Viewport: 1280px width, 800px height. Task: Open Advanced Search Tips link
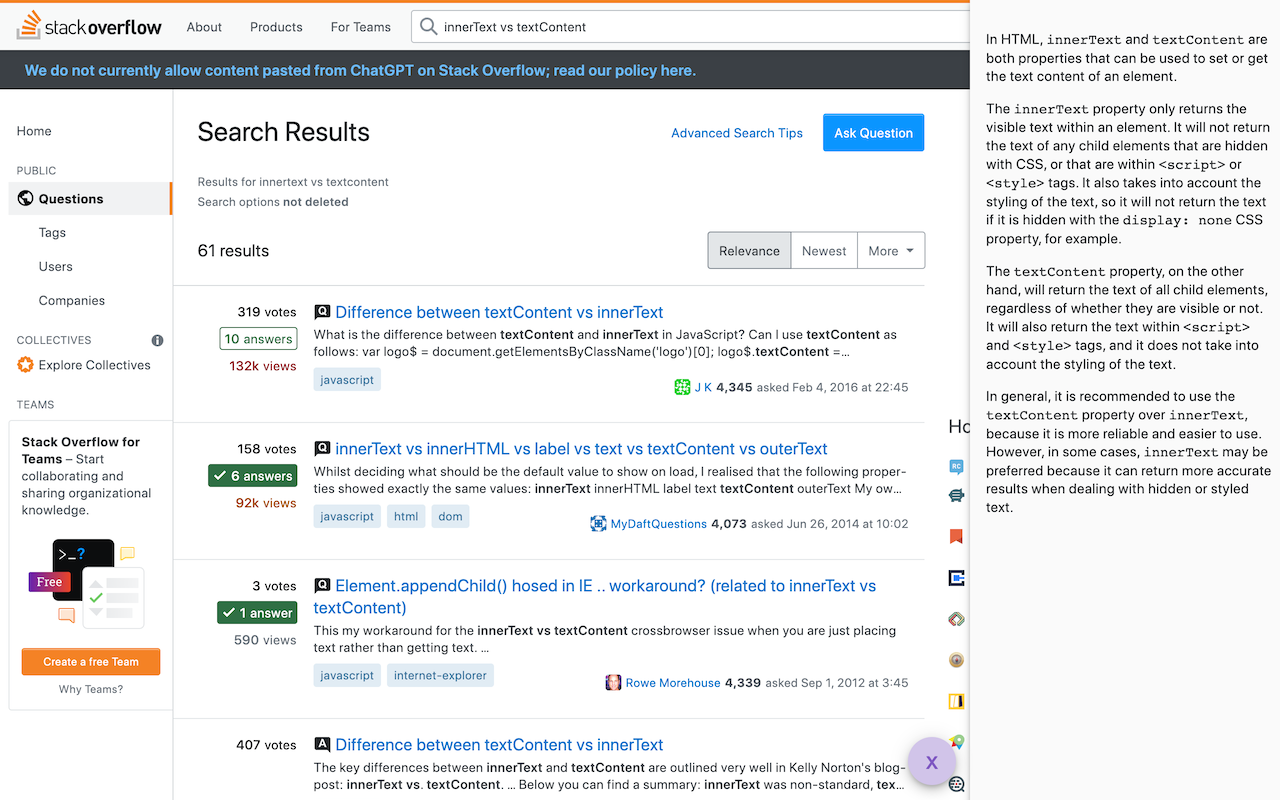(737, 133)
